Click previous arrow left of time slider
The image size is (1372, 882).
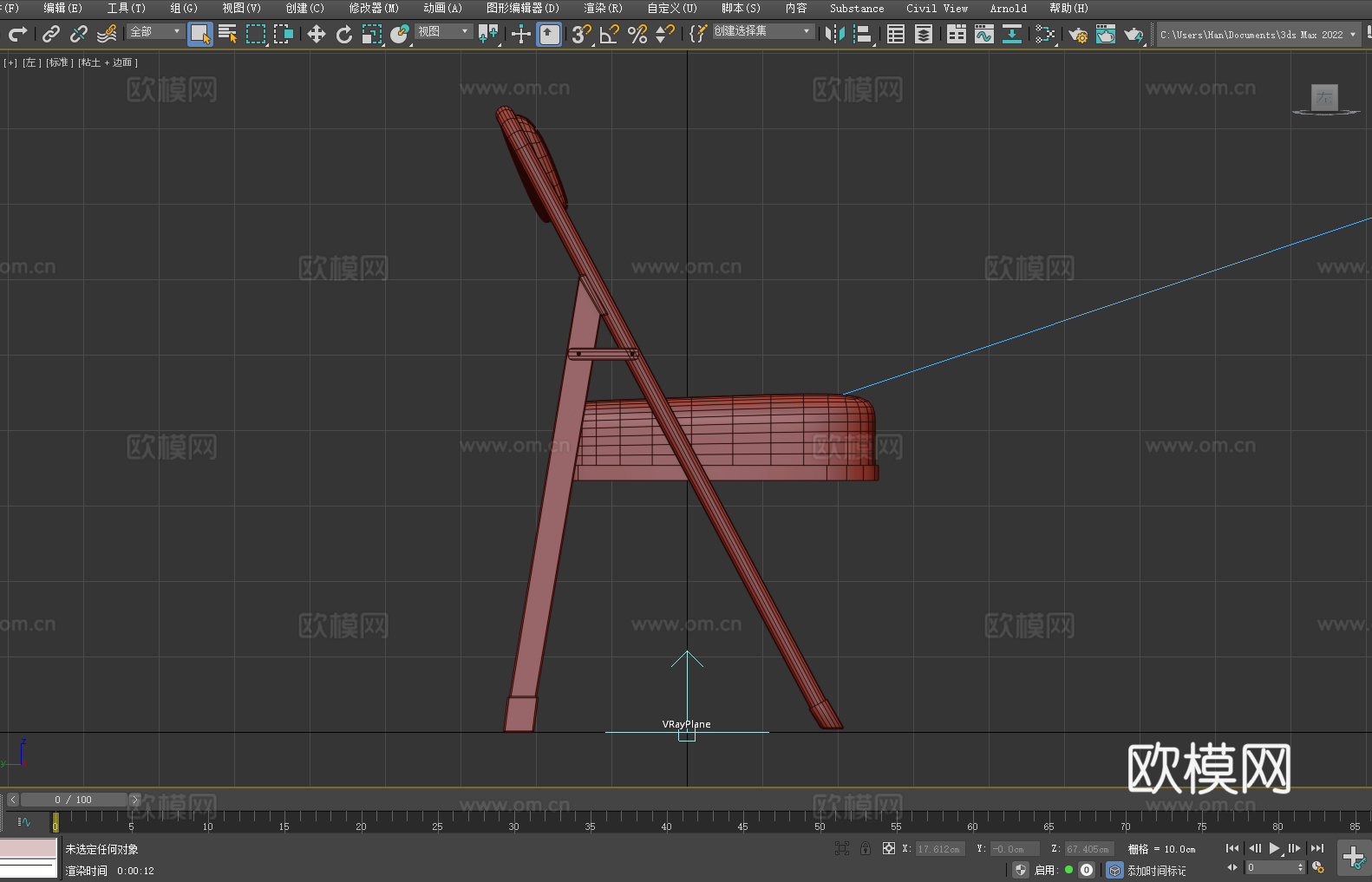[x=12, y=800]
